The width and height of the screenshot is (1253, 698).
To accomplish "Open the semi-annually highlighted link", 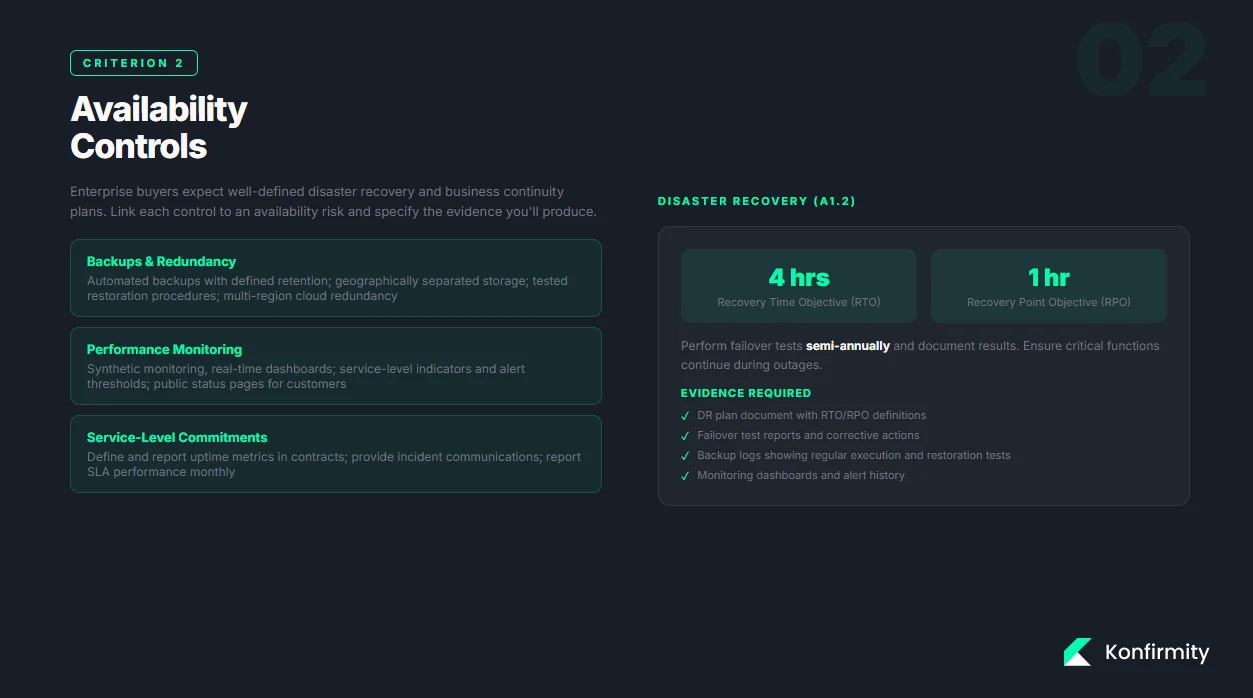I will coord(847,345).
